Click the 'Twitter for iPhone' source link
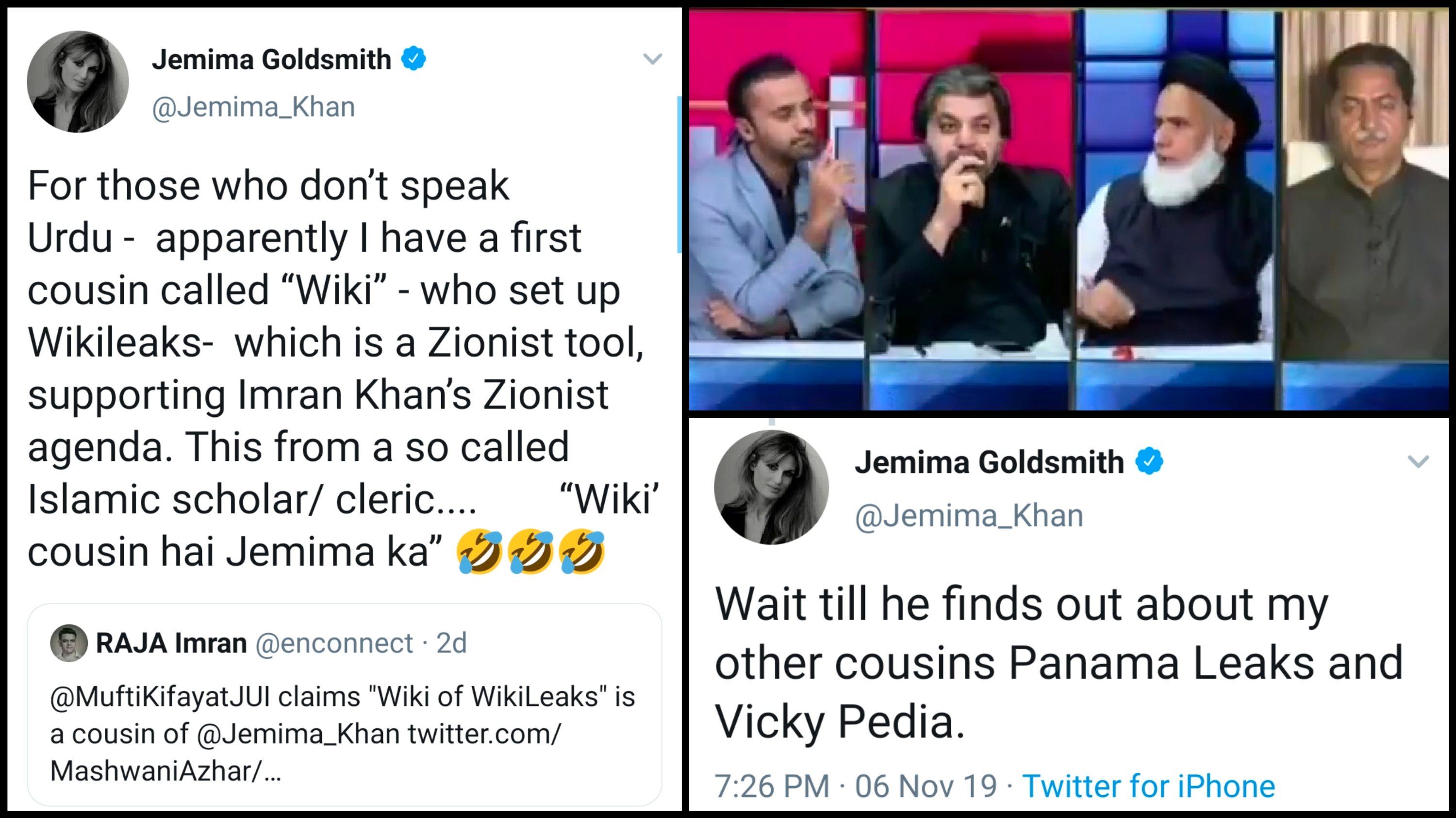The height and width of the screenshot is (818, 1456). pyautogui.click(x=1148, y=786)
